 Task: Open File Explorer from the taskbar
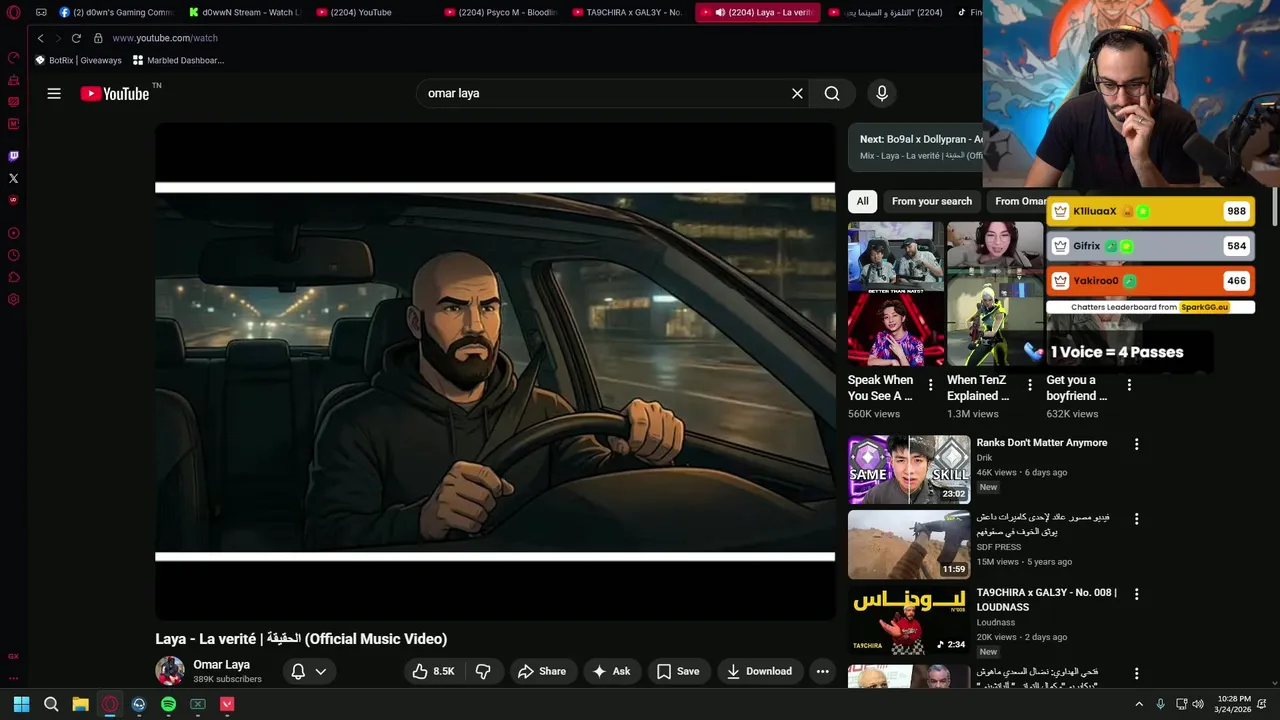pos(80,704)
